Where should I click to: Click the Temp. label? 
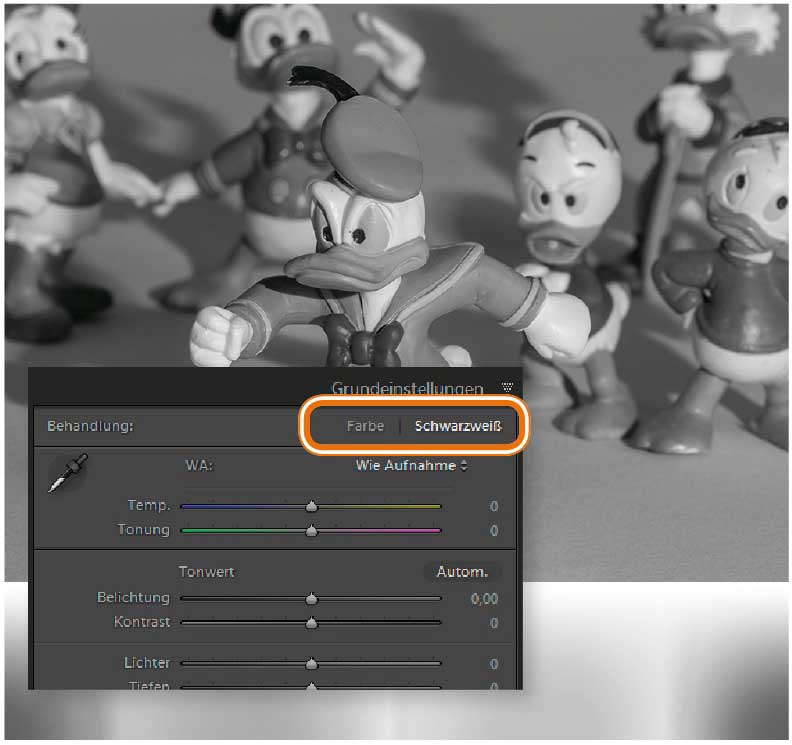click(149, 506)
